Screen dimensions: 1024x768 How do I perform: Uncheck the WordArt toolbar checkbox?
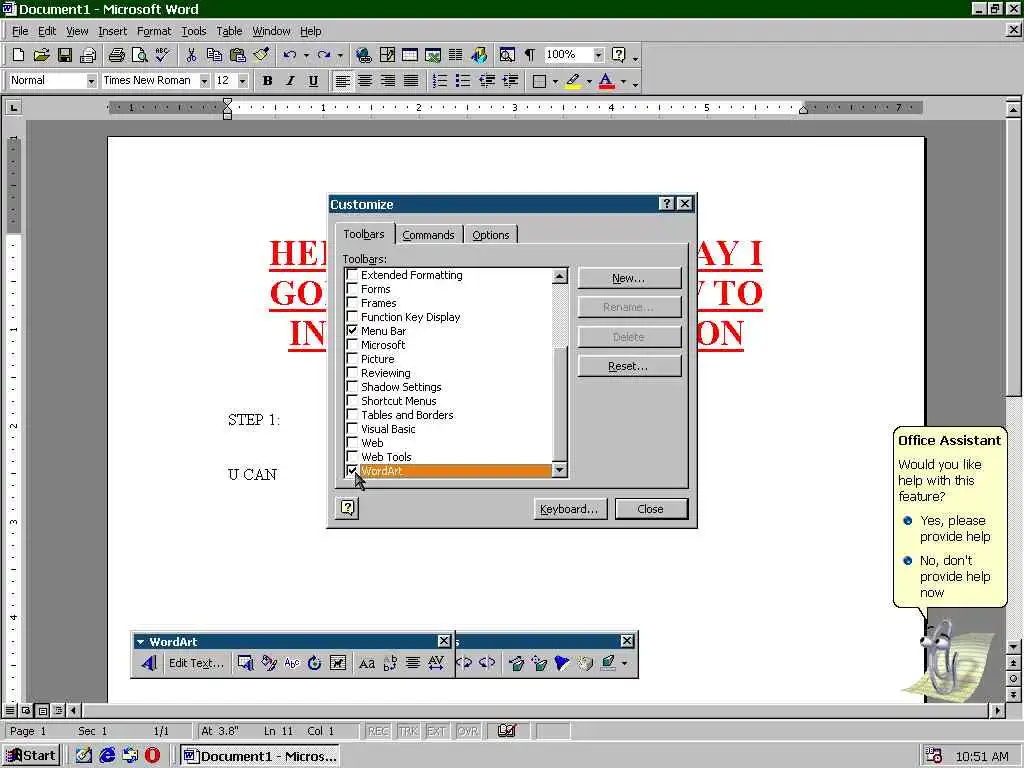[352, 471]
